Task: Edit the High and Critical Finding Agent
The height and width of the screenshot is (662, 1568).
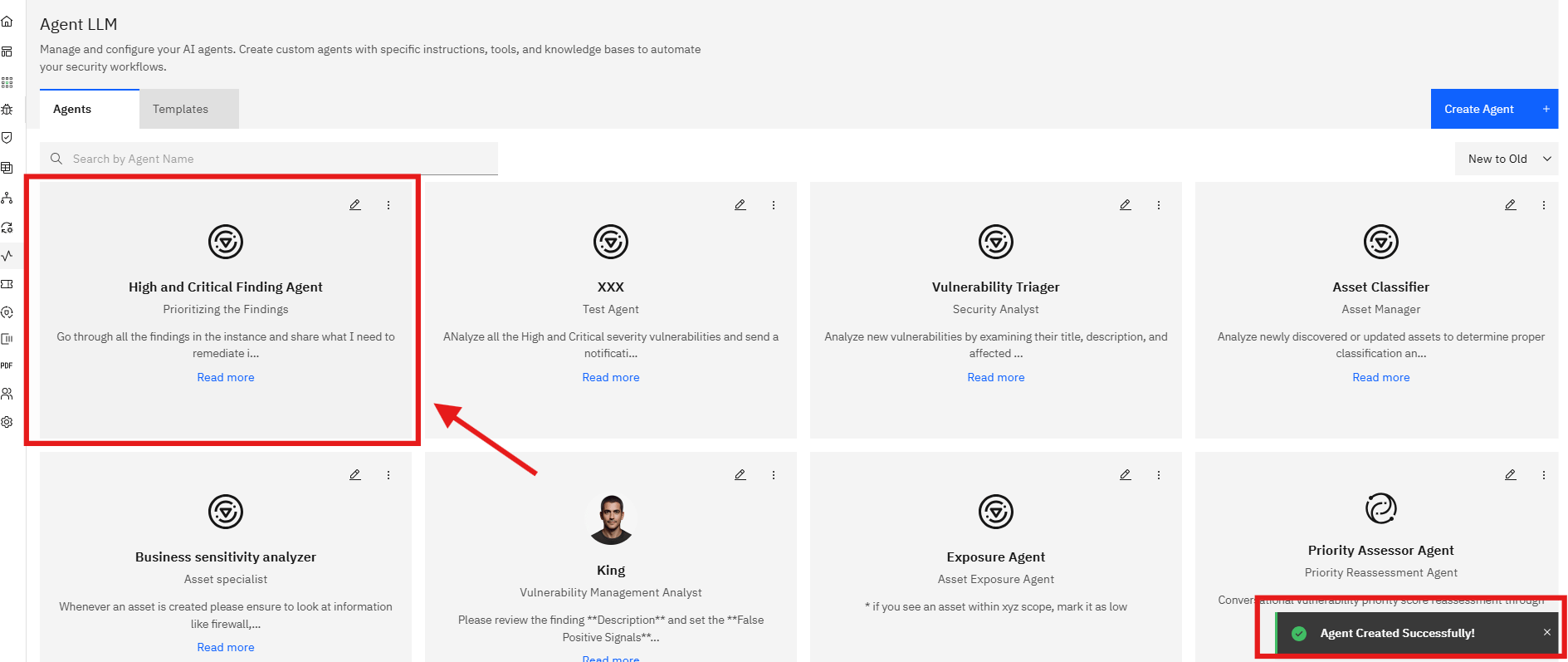Action: pos(355,204)
